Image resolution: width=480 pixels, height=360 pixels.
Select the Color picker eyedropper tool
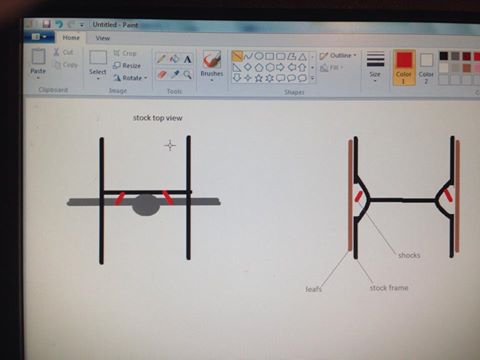click(x=174, y=74)
